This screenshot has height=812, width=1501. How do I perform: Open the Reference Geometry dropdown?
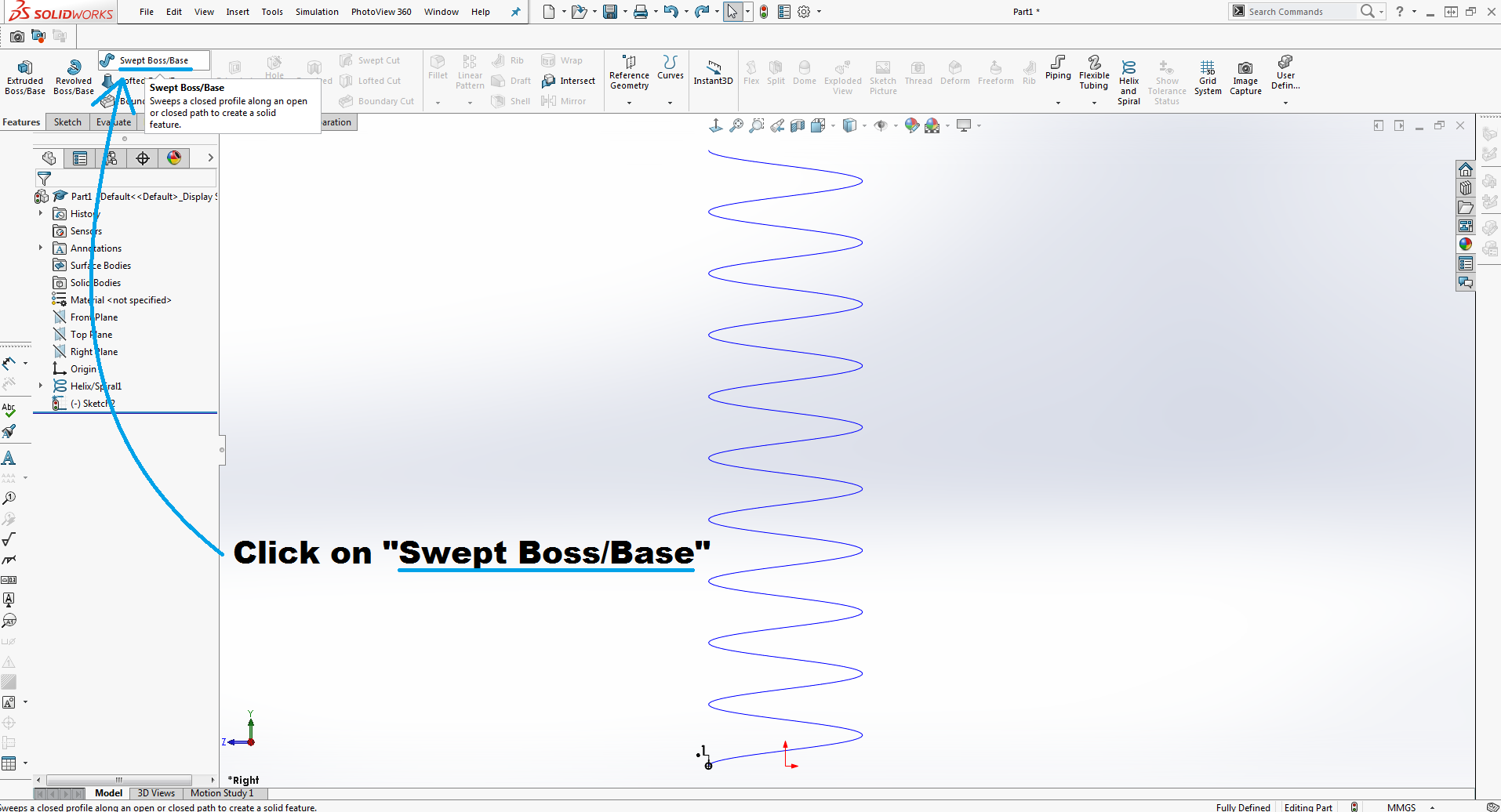click(629, 102)
